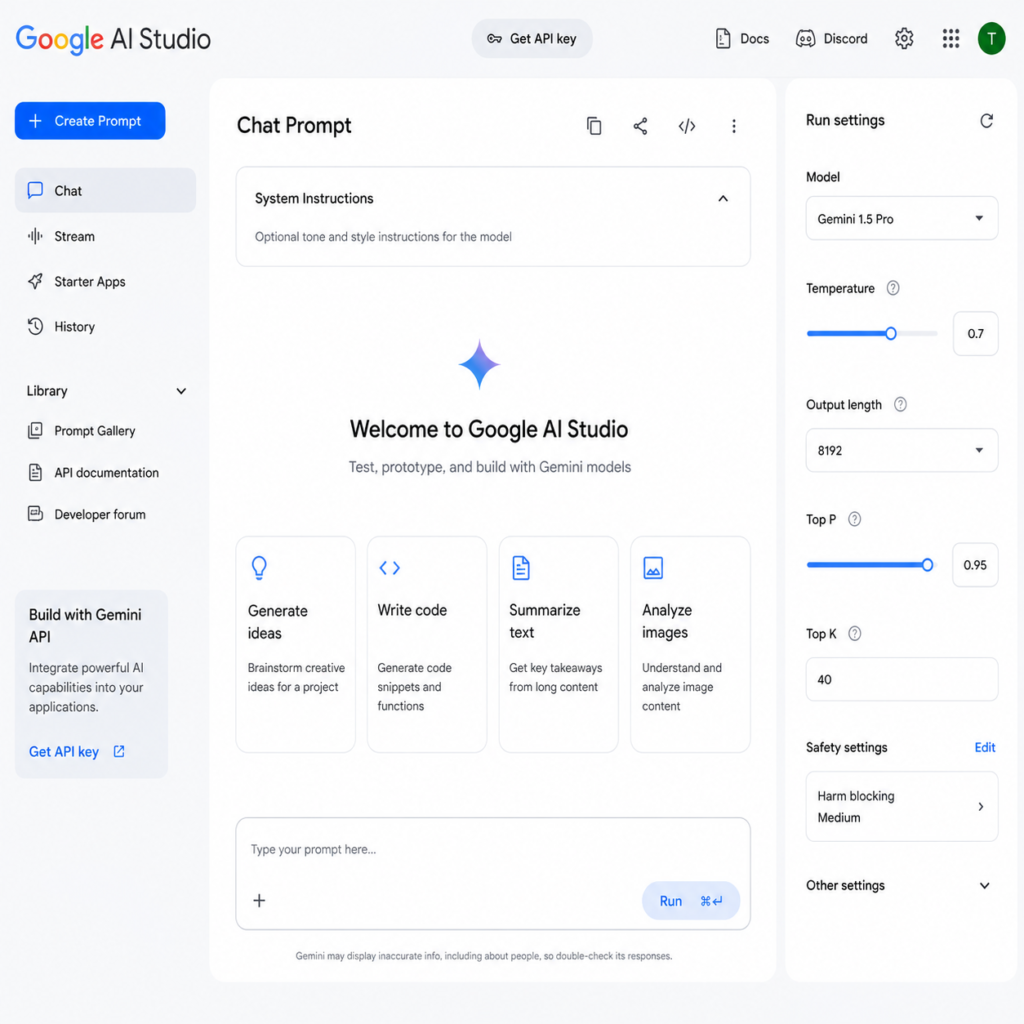The width and height of the screenshot is (1024, 1024).
Task: Click the Build with Gemini API heading
Action: [x=85, y=625]
